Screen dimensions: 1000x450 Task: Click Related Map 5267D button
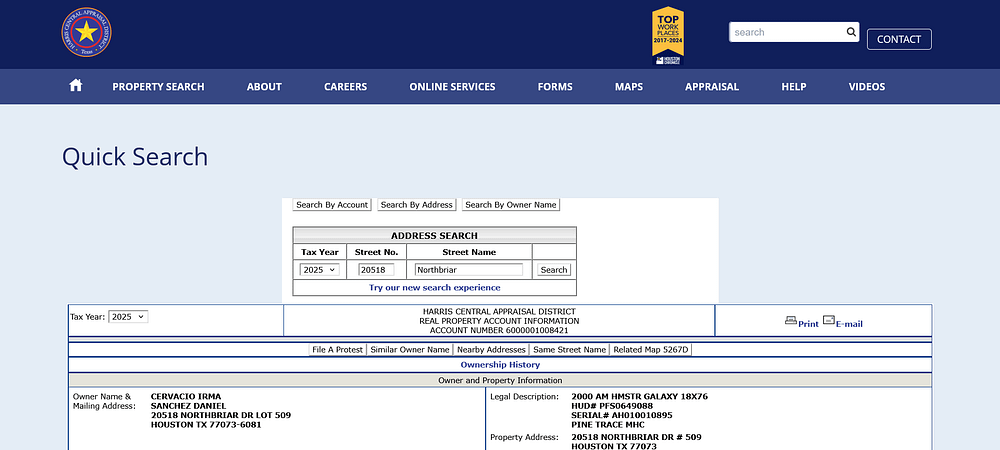pos(651,349)
